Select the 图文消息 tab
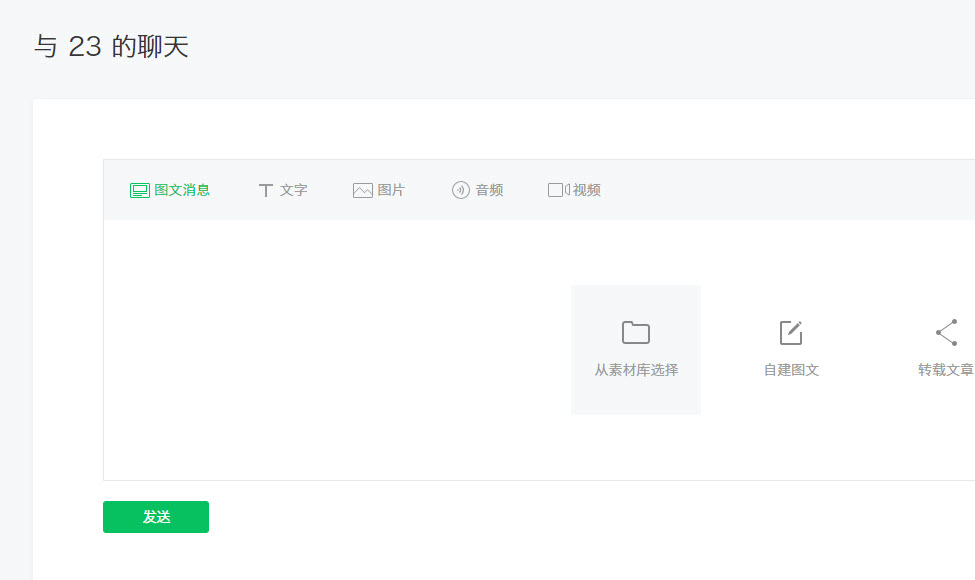 click(x=170, y=189)
